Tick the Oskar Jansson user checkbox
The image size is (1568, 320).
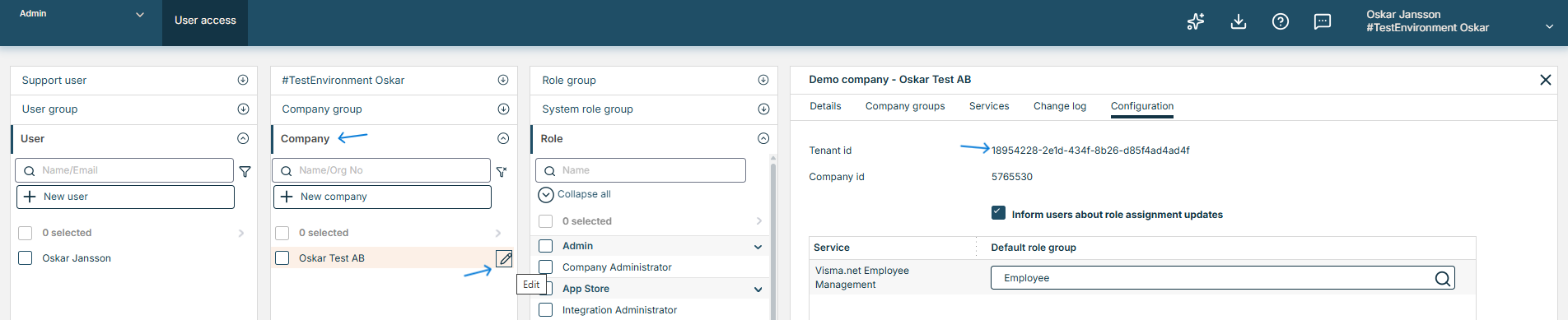pyautogui.click(x=26, y=258)
